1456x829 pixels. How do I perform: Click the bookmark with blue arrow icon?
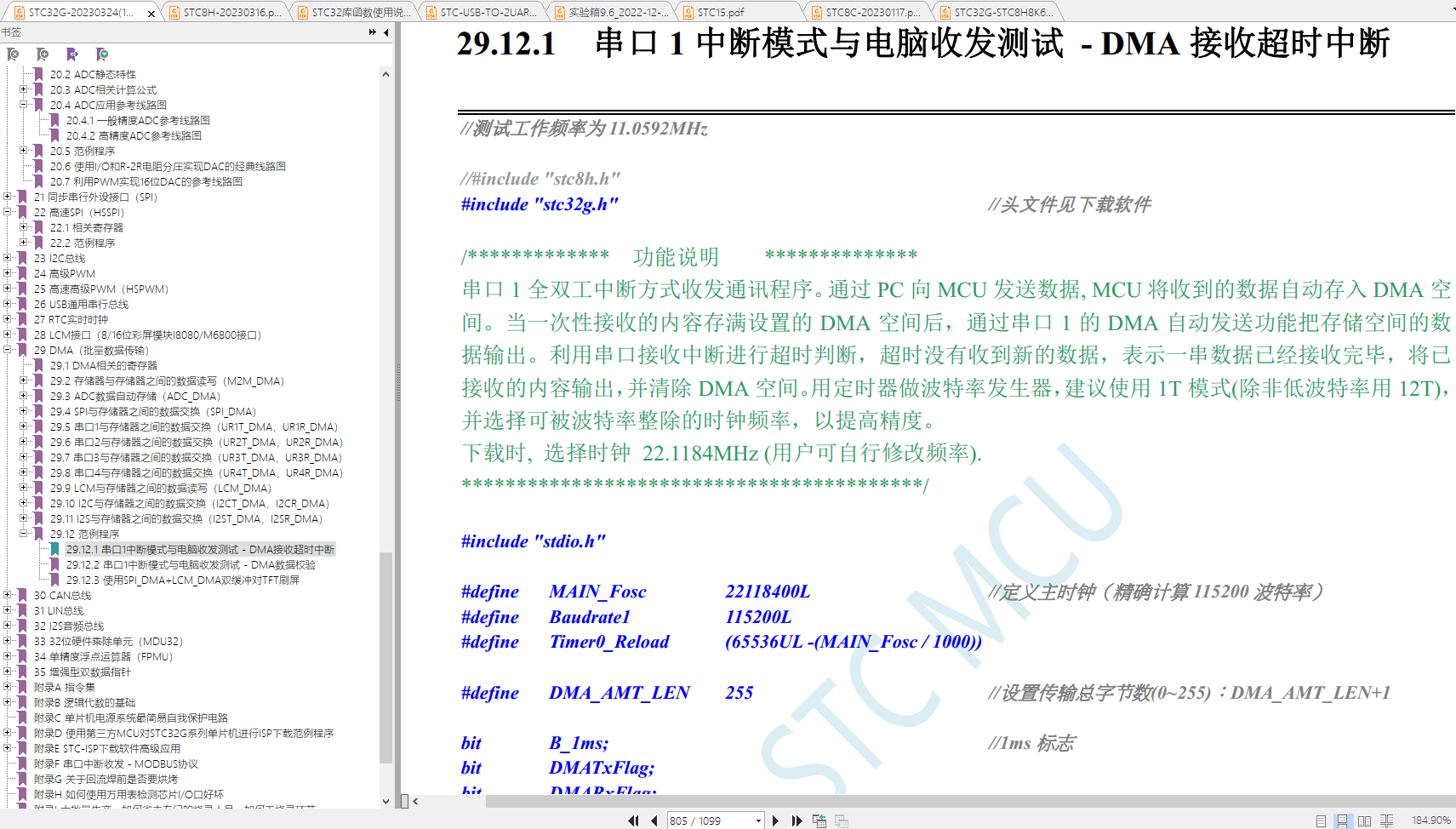(72, 54)
